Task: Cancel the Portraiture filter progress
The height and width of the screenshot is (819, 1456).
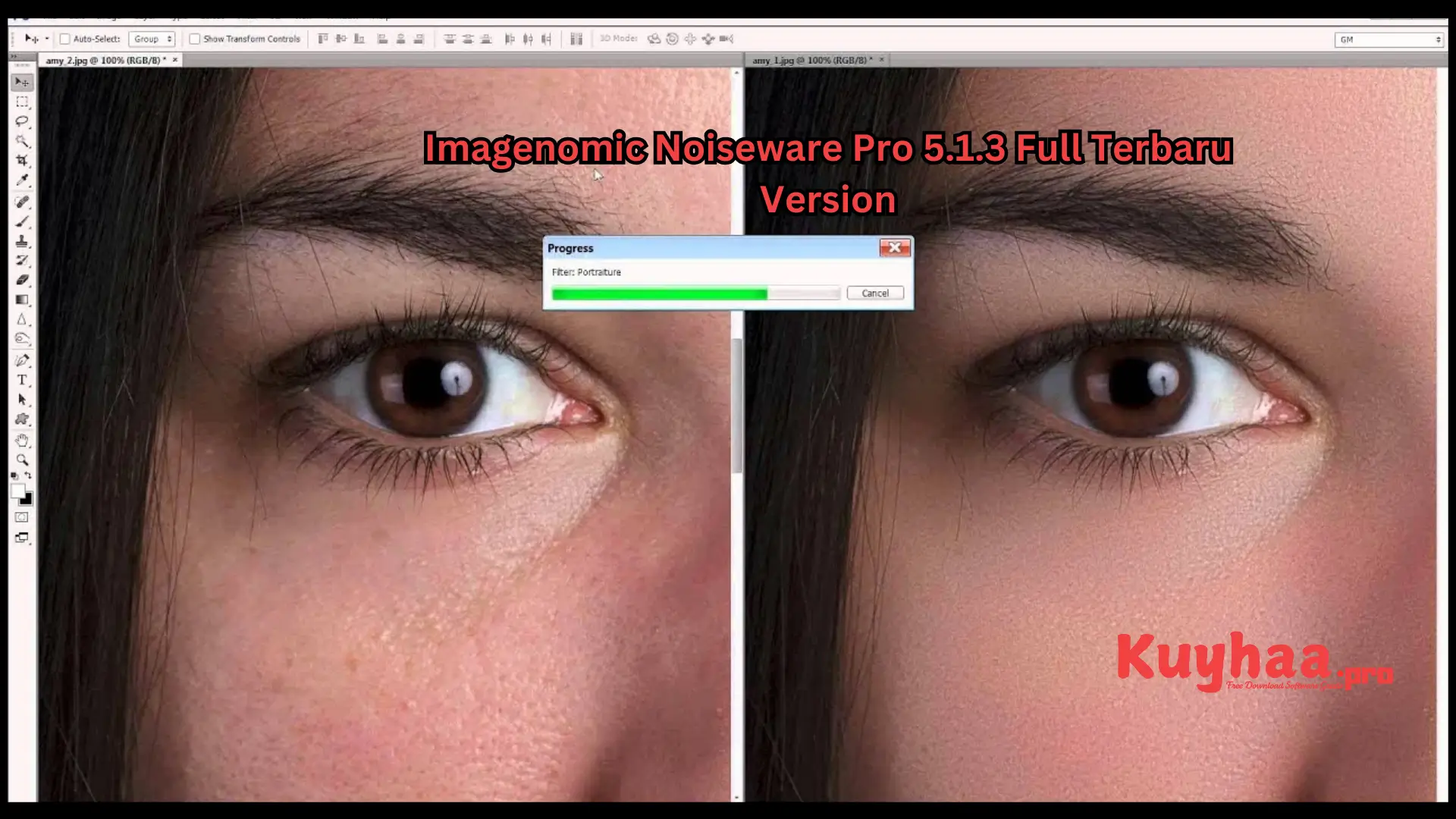Action: coord(875,293)
